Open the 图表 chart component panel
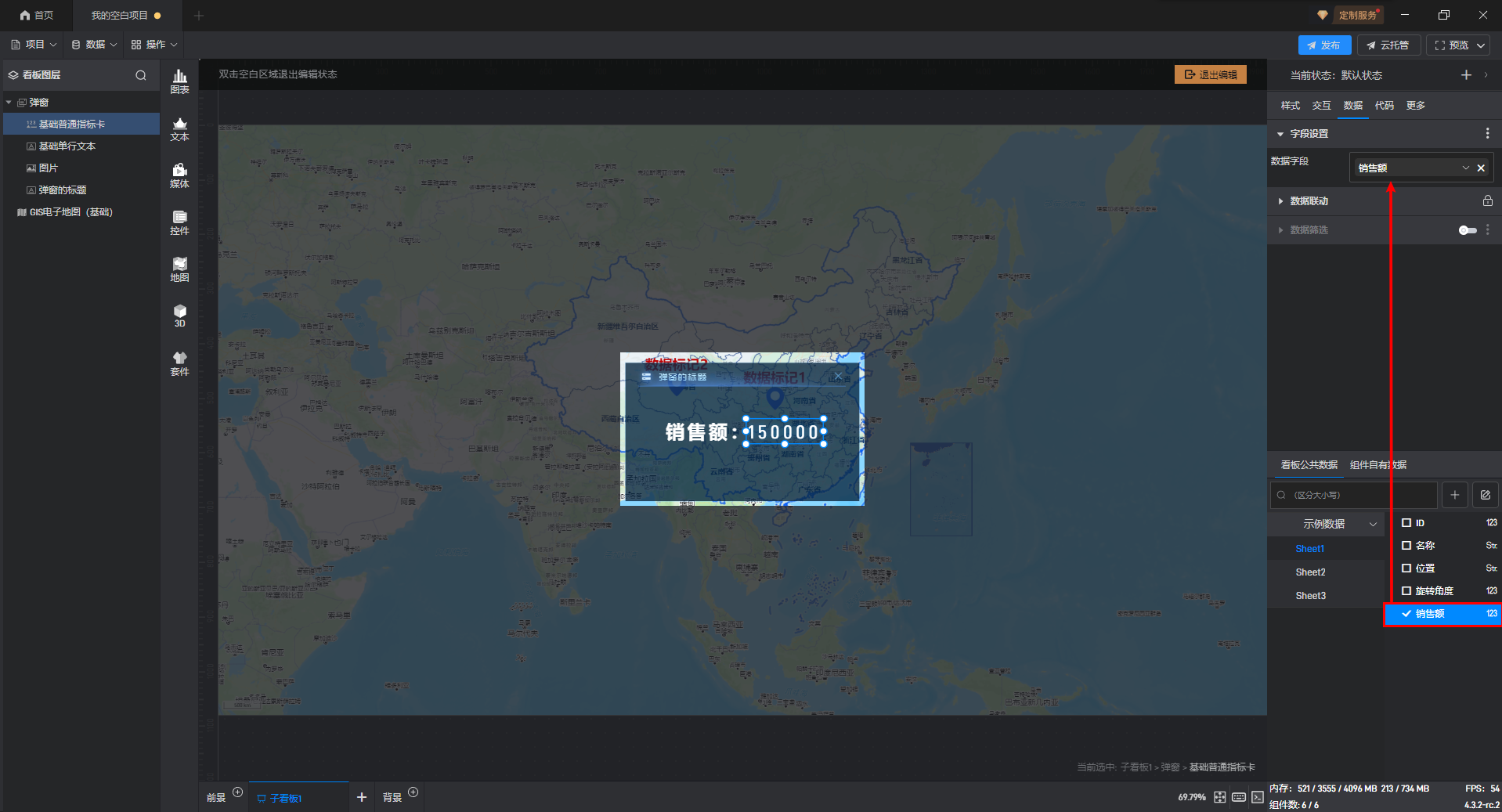 [x=179, y=81]
